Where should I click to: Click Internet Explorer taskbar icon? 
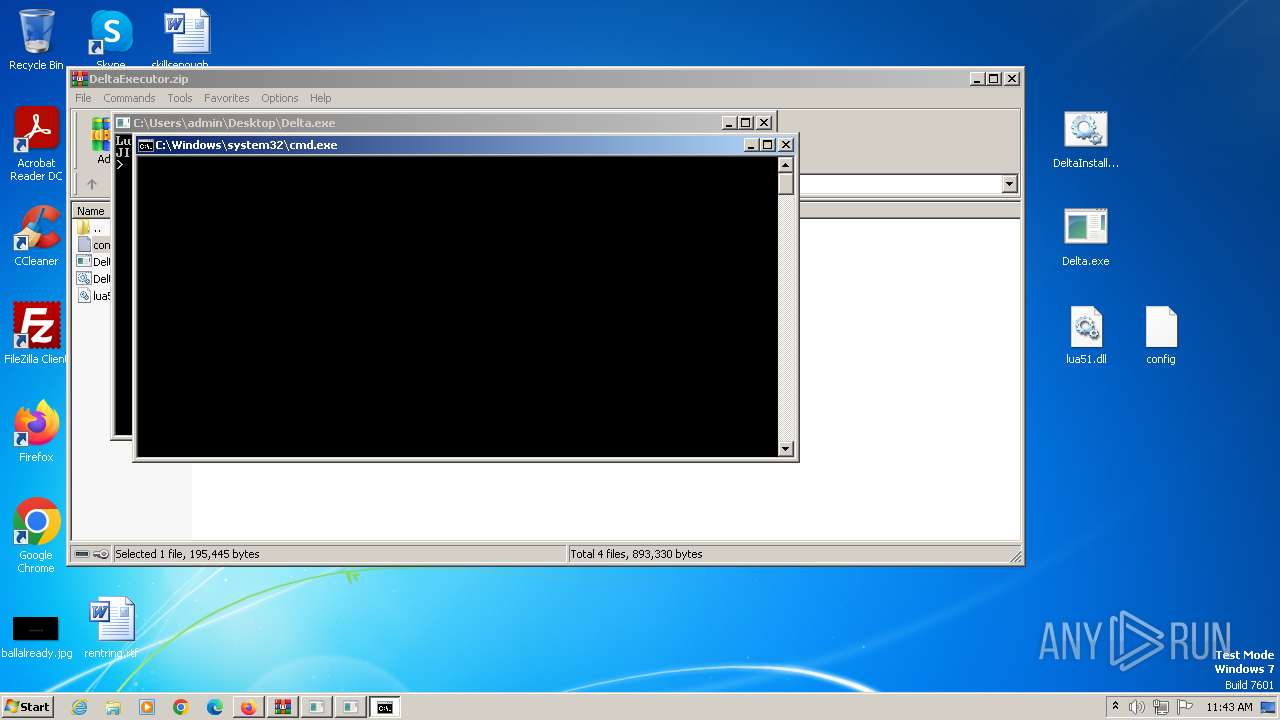[x=79, y=707]
